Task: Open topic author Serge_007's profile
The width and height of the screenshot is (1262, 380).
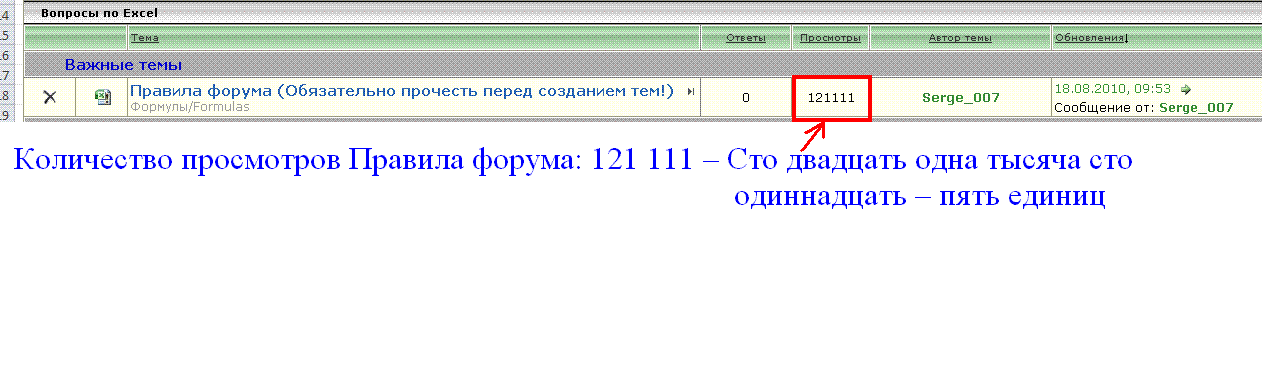Action: [960, 98]
